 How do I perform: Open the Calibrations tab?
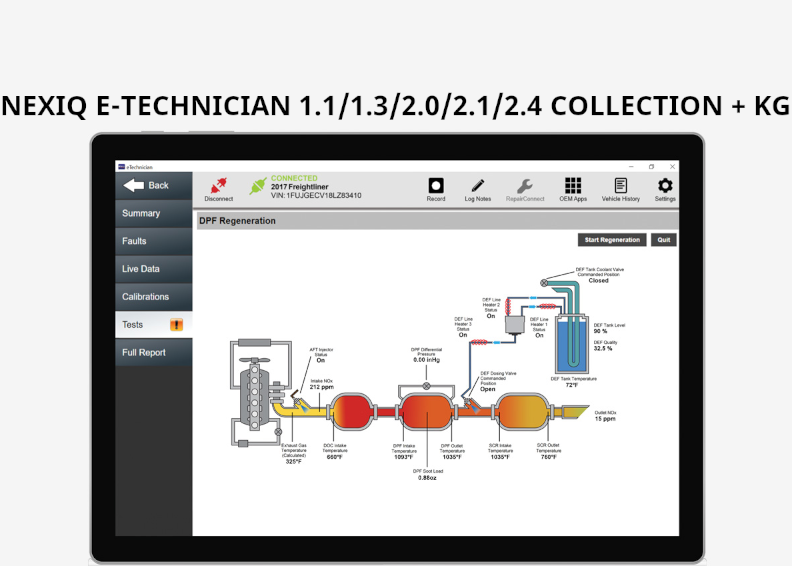pyautogui.click(x=154, y=296)
